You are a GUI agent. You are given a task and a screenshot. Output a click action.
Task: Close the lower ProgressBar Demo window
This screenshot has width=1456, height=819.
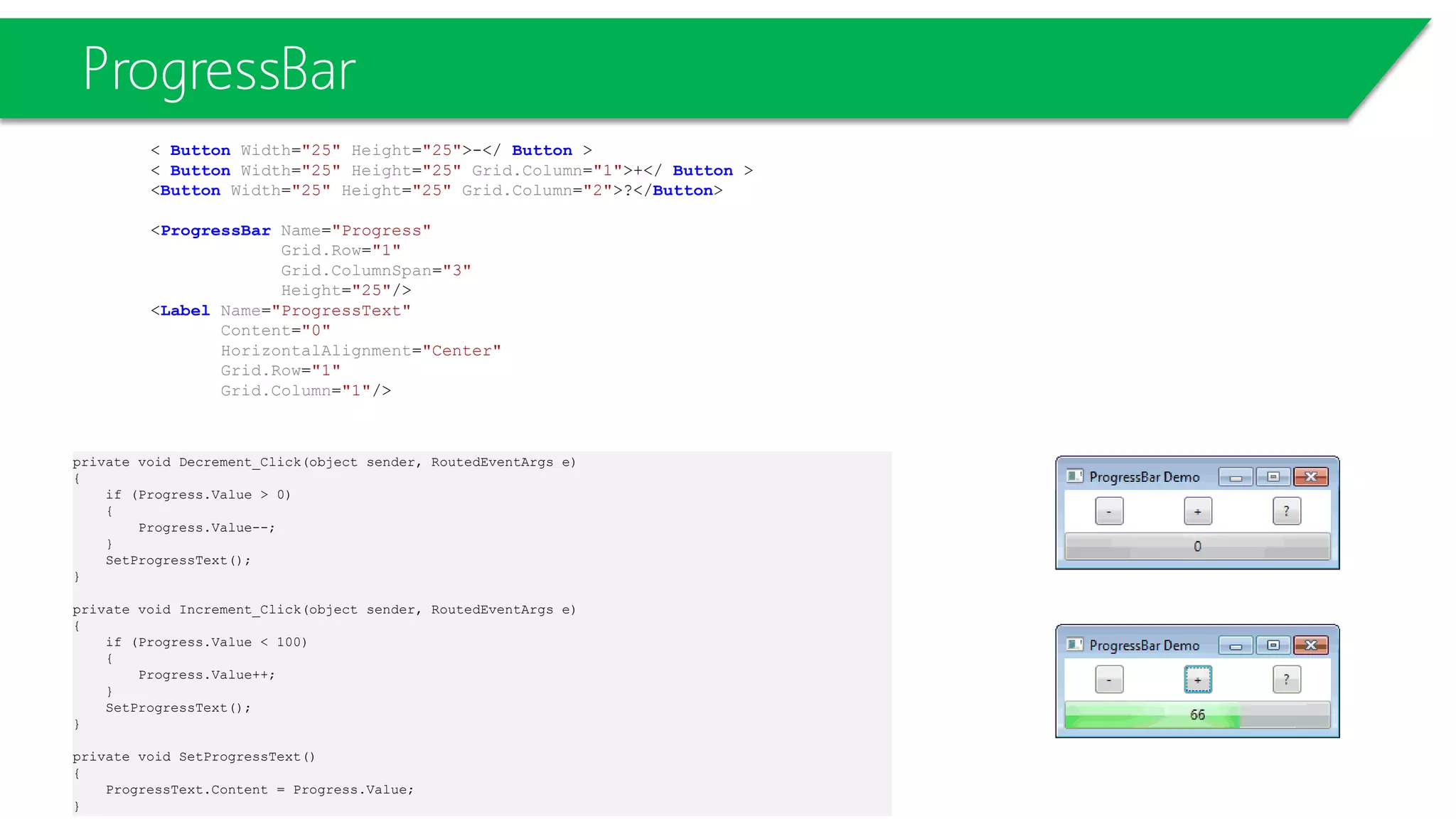click(x=1311, y=646)
